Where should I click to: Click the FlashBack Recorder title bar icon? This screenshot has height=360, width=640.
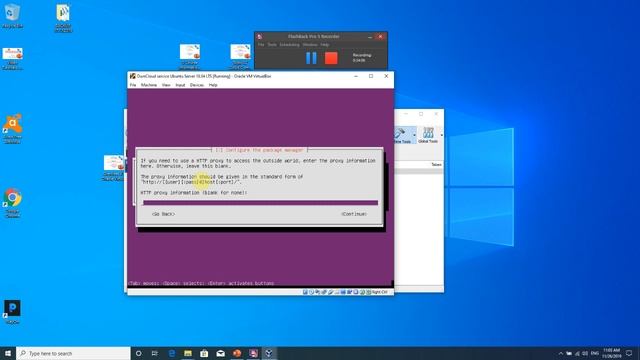(260, 37)
